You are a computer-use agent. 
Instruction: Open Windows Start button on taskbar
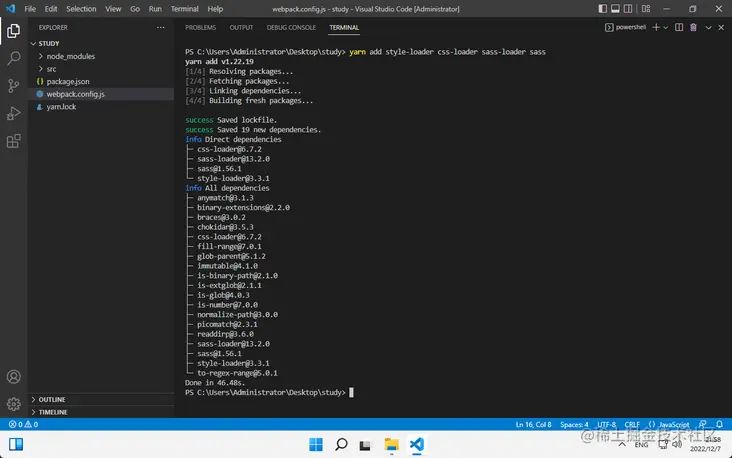coord(316,444)
